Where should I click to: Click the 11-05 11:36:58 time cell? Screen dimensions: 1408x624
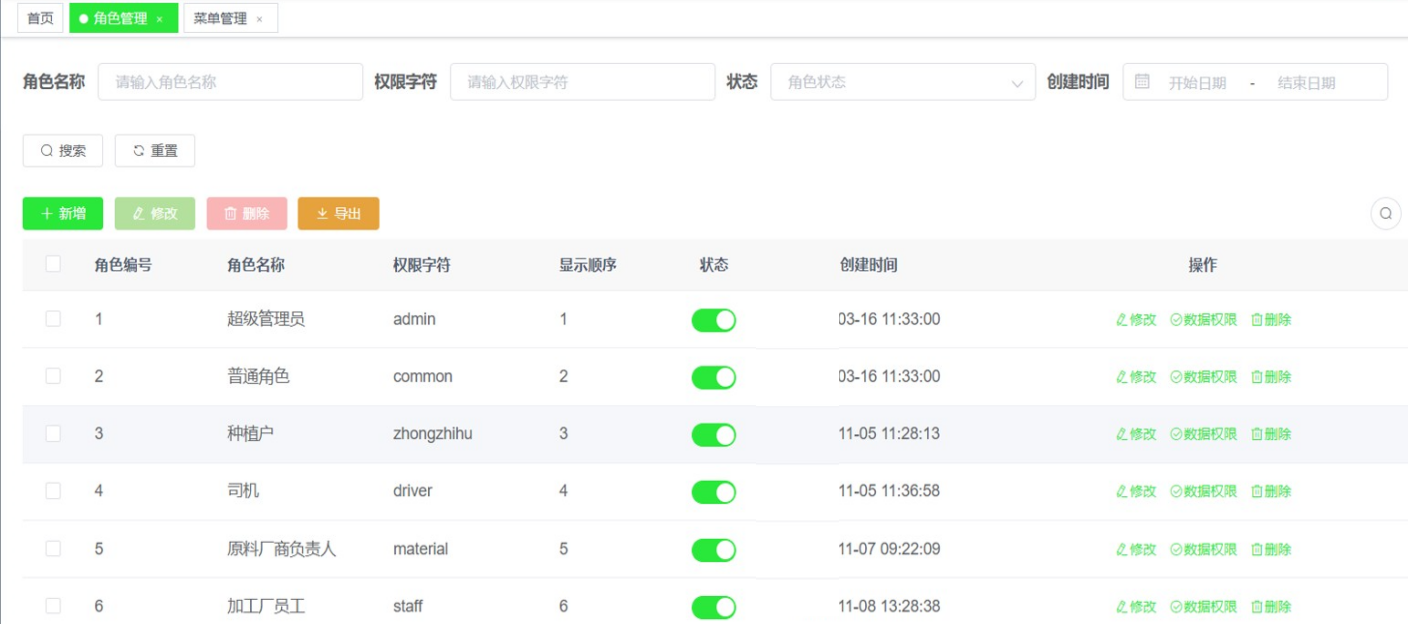coord(889,491)
